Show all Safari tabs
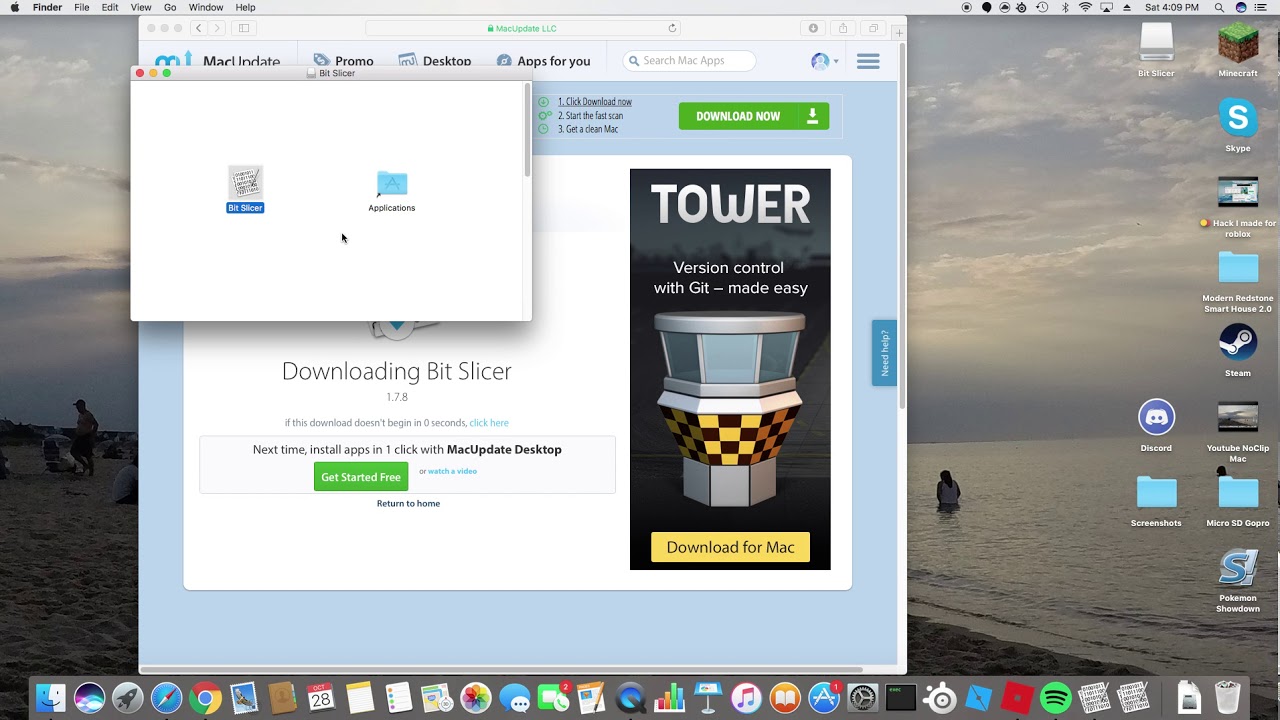Screen dimensions: 1280x720 [873, 28]
